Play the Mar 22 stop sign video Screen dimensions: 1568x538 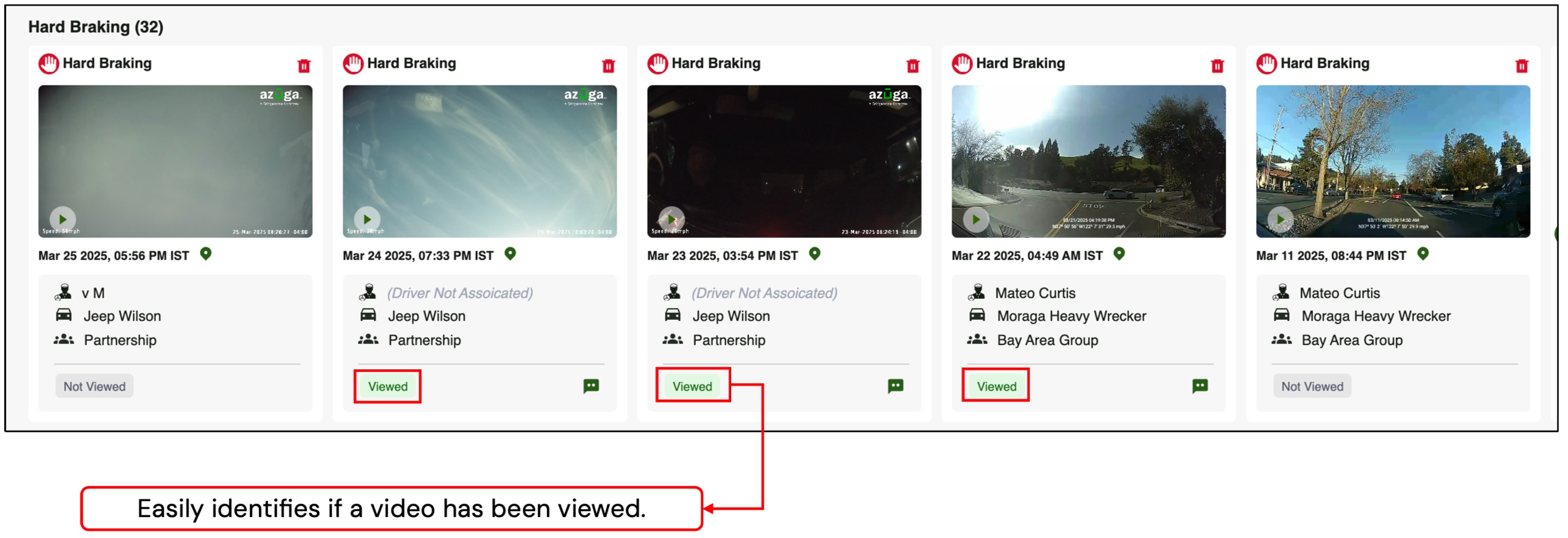point(976,219)
